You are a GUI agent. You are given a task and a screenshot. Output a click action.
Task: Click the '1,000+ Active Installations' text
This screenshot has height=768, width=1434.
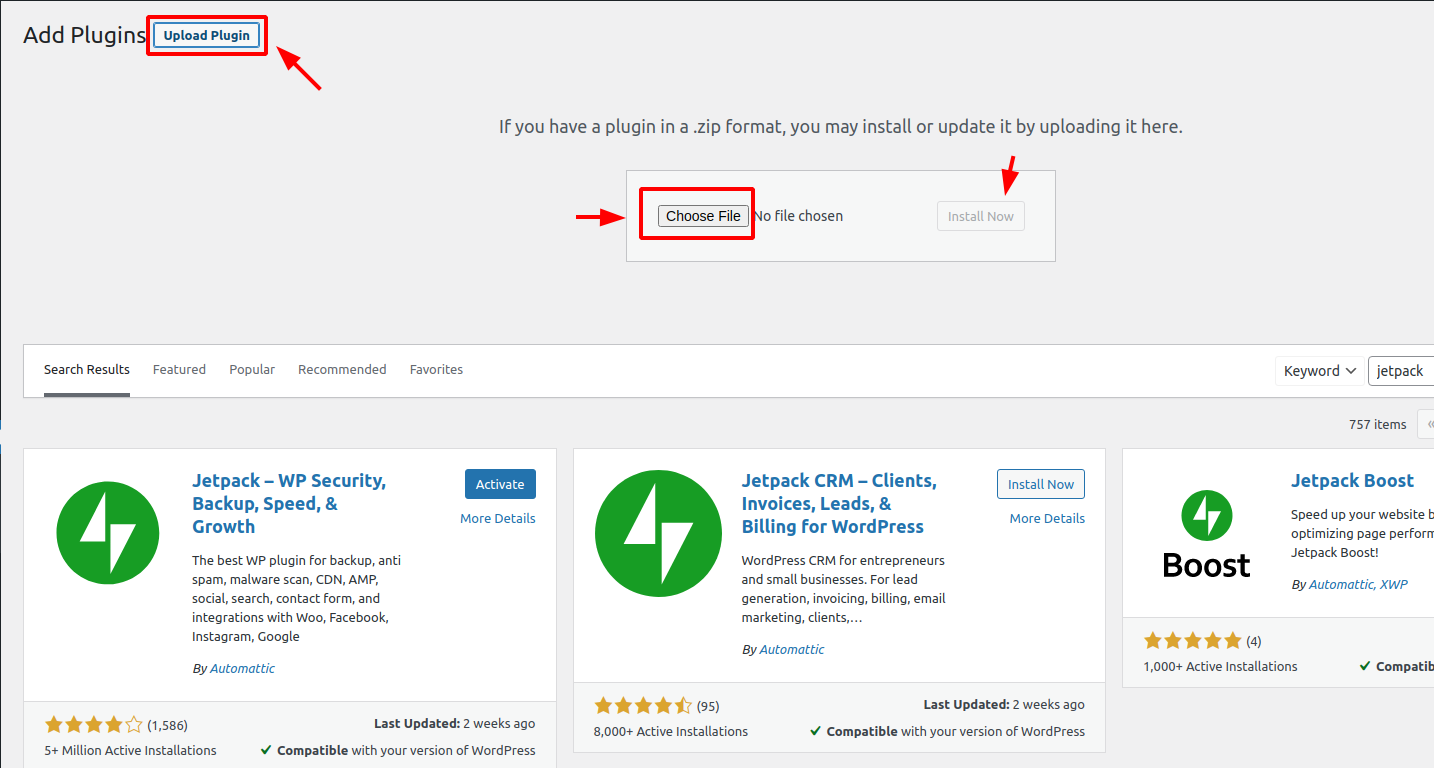pos(1220,666)
